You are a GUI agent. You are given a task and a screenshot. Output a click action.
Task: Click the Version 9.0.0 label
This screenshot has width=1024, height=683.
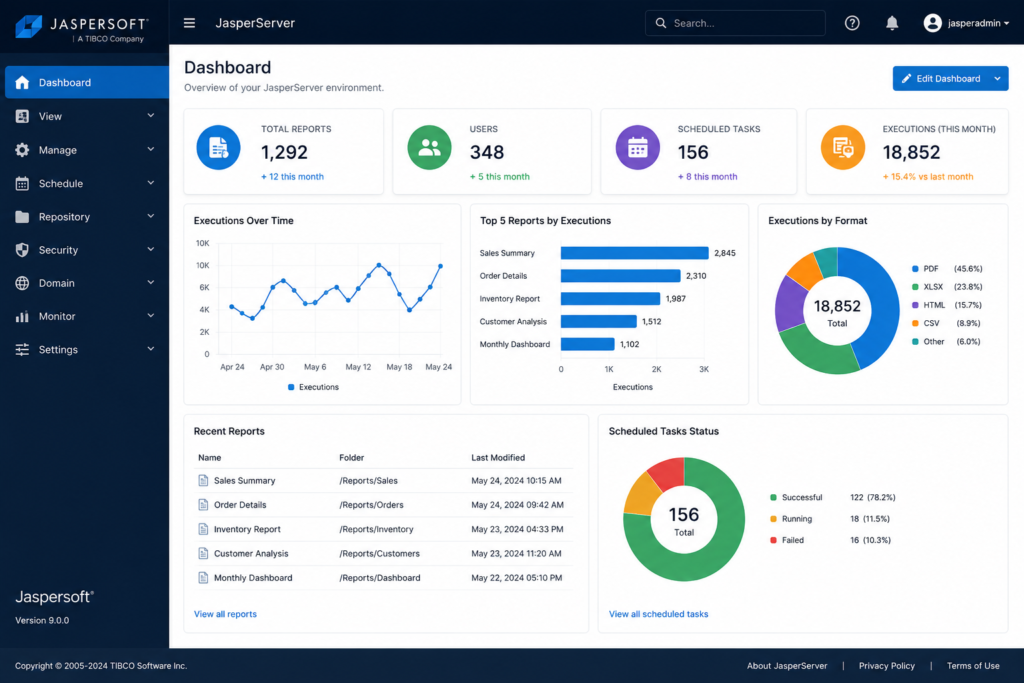(x=42, y=620)
